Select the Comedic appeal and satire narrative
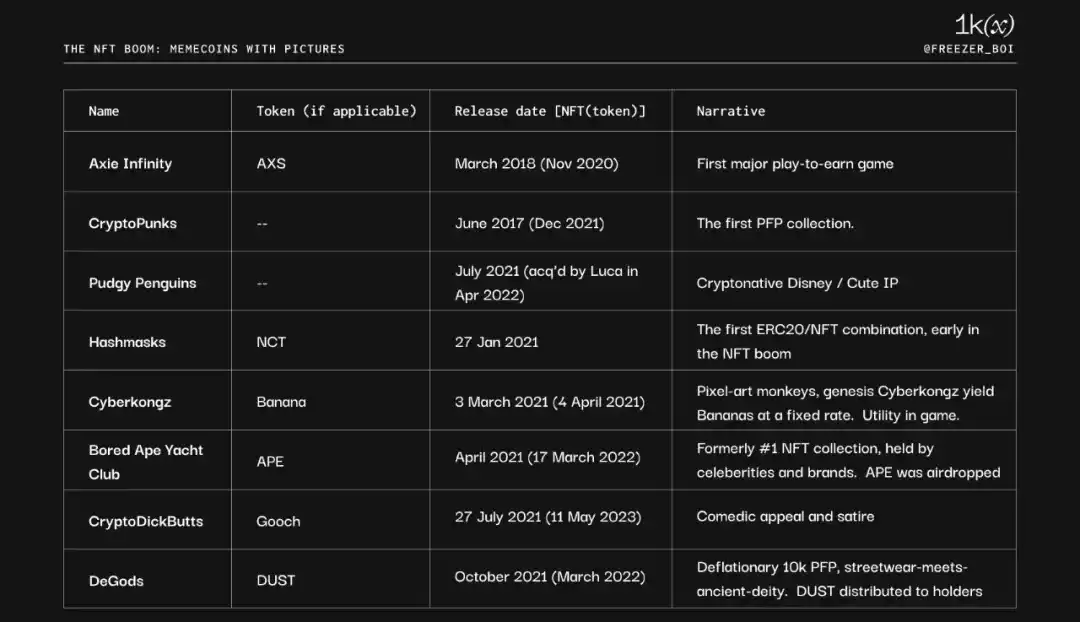Screen dimensions: 1080x622 click(785, 517)
